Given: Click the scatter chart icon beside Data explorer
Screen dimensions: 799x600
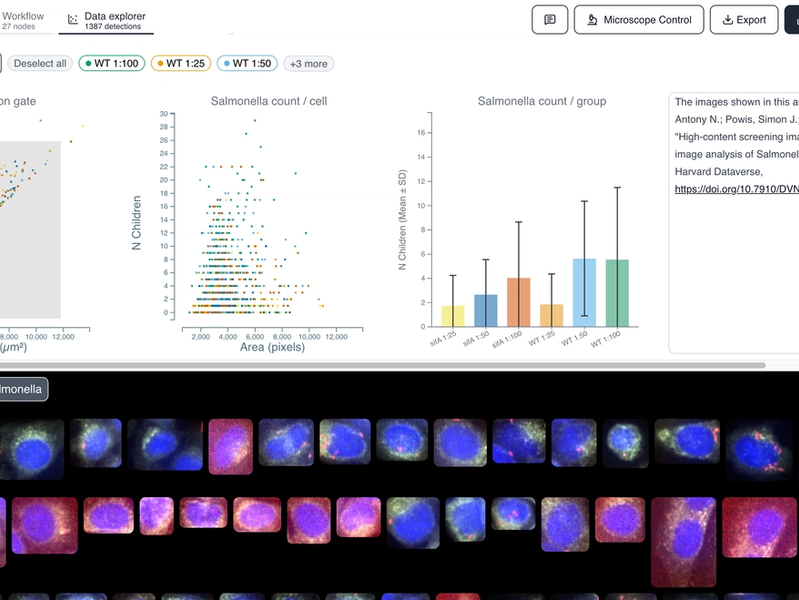Looking at the screenshot, I should [73, 19].
